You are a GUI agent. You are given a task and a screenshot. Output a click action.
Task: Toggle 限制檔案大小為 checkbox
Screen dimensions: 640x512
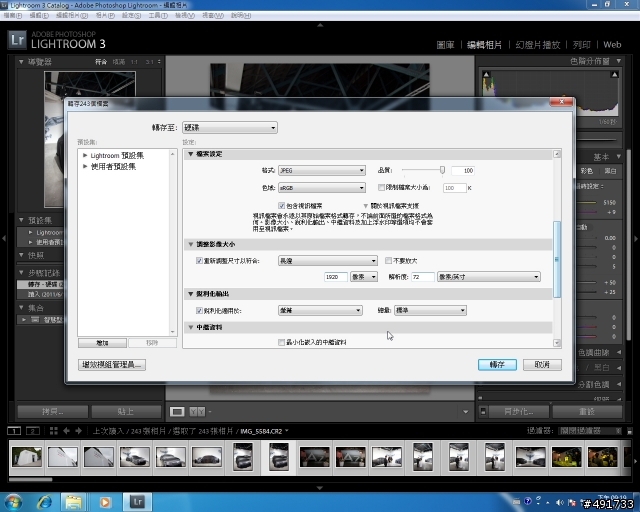(381, 187)
